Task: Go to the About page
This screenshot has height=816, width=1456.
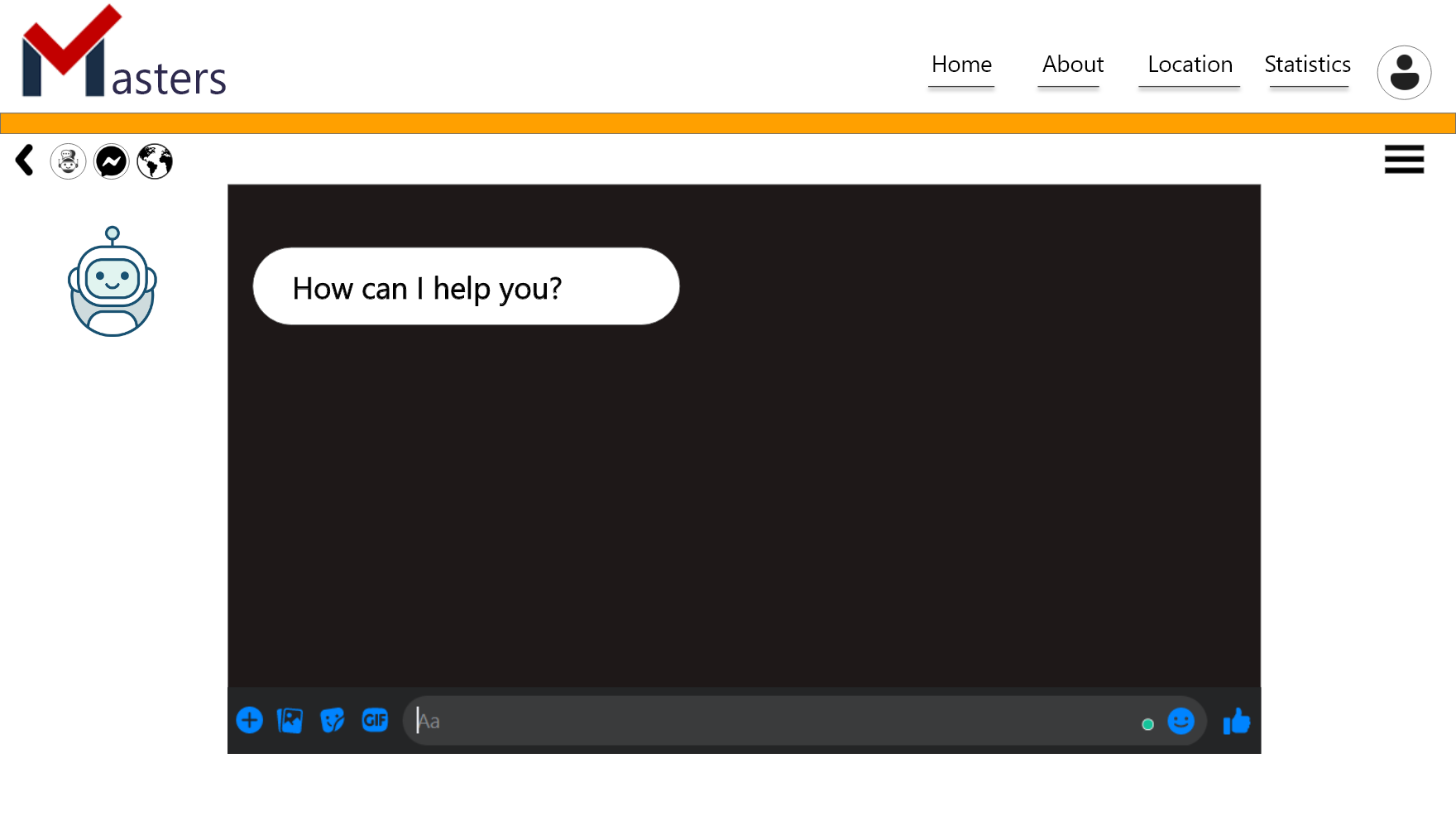Action: coord(1072,65)
